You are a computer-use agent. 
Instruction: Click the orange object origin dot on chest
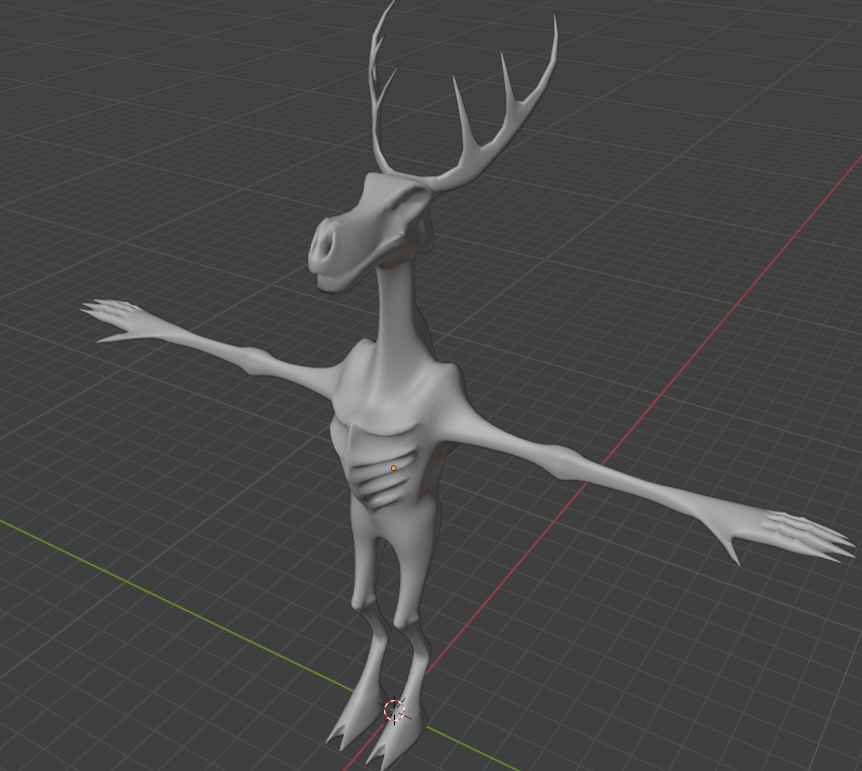pos(394,468)
